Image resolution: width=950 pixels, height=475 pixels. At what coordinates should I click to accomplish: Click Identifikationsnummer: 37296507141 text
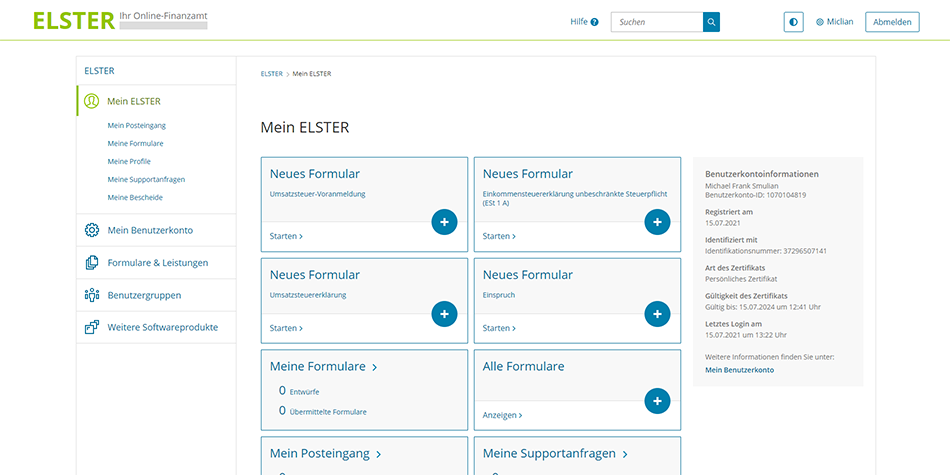(766, 250)
